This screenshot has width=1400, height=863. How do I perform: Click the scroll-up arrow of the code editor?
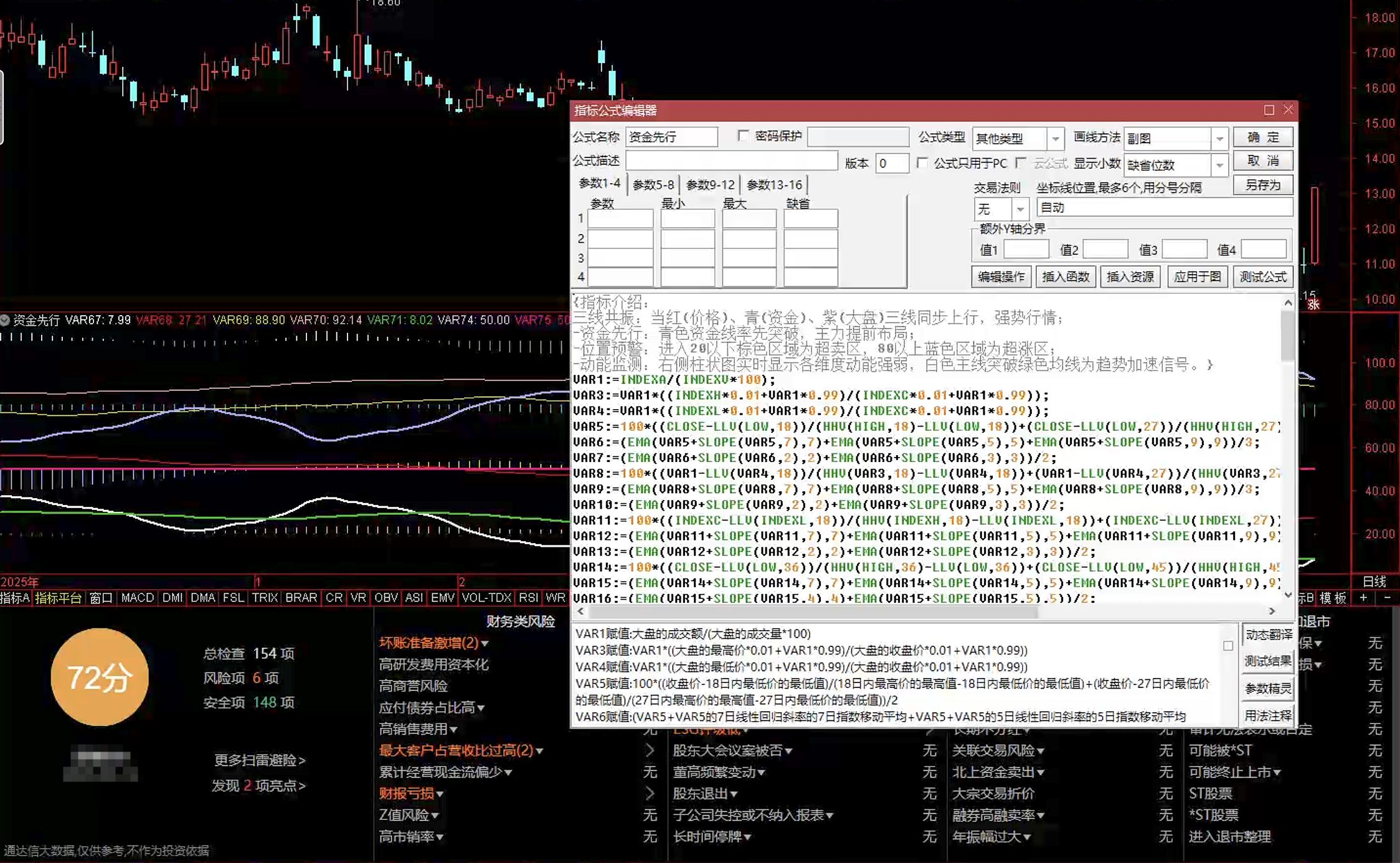(1288, 303)
